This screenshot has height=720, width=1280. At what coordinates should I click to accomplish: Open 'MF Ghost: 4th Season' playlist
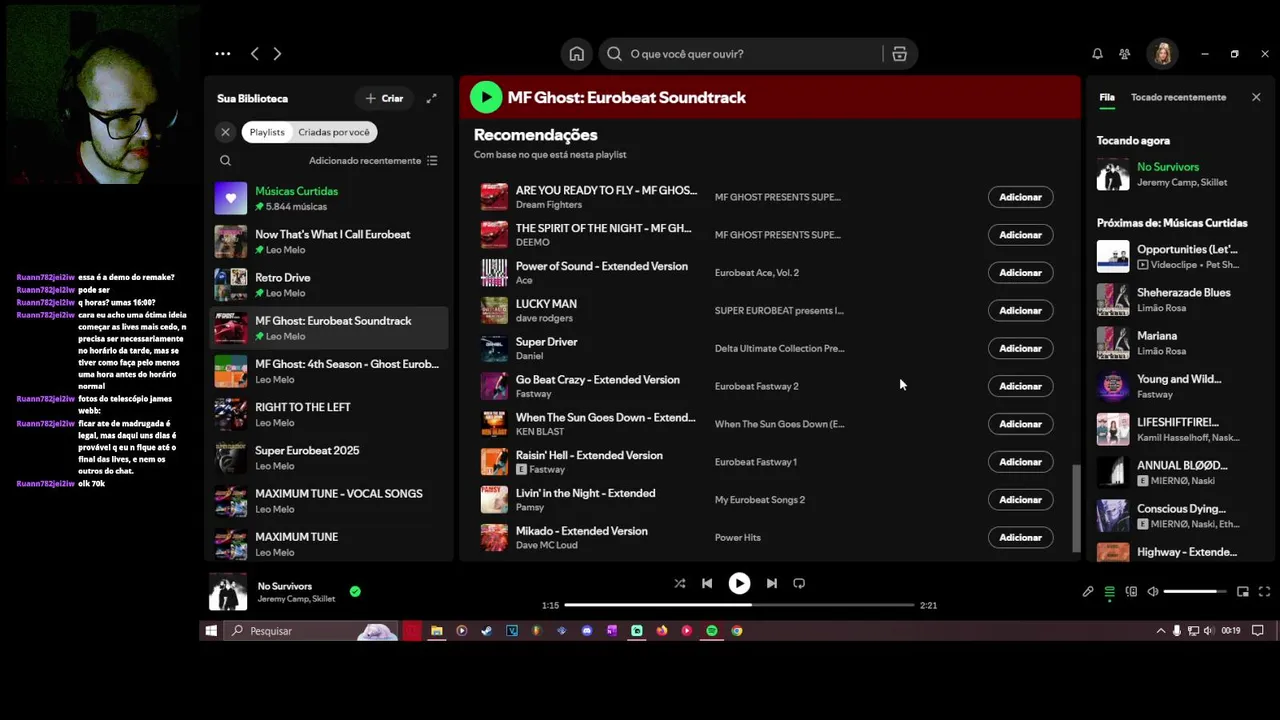tap(328, 371)
